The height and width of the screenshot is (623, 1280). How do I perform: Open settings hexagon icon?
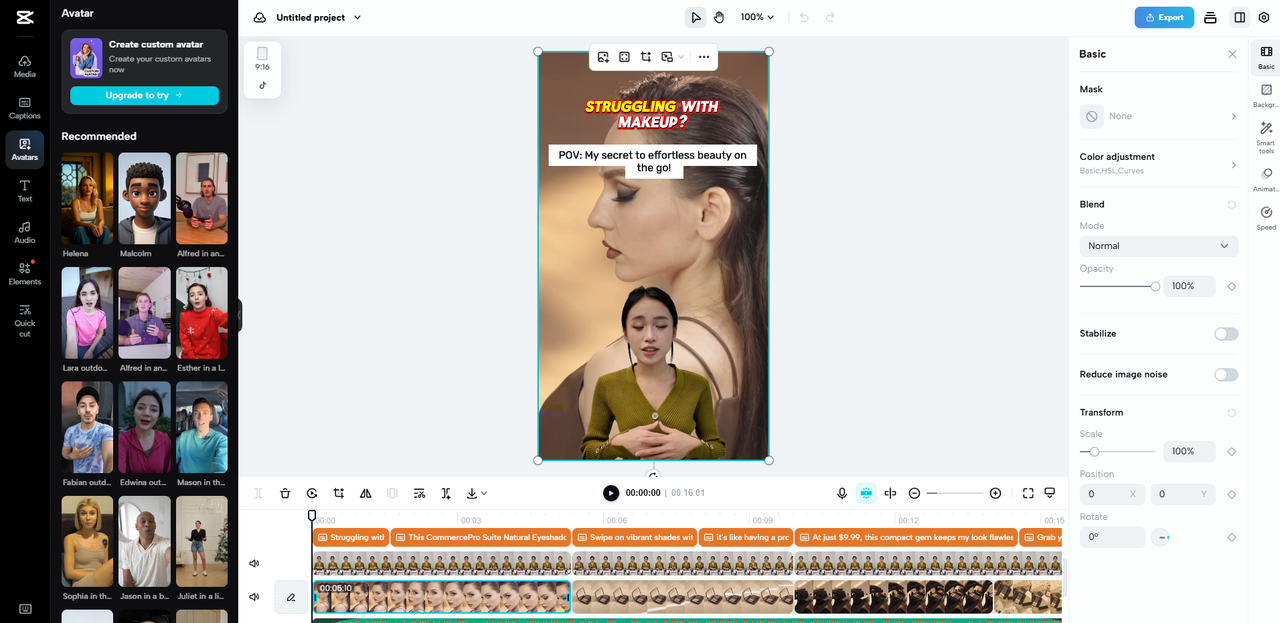click(x=1264, y=17)
